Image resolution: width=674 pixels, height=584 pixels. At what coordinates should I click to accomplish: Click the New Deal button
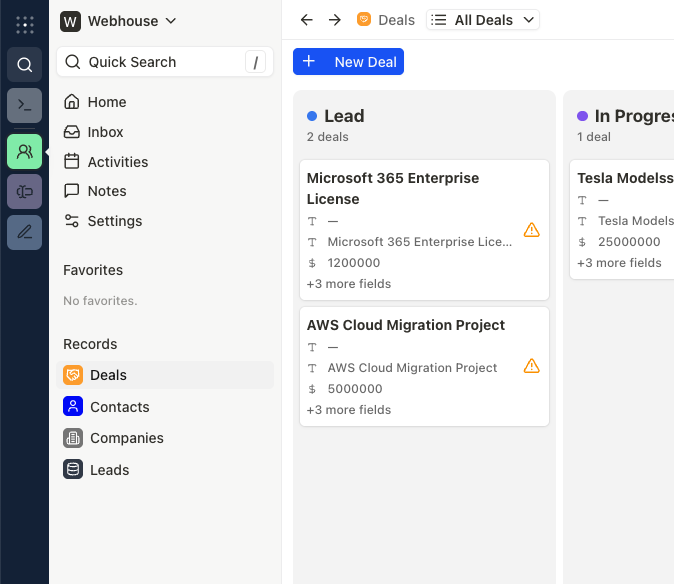tap(348, 61)
